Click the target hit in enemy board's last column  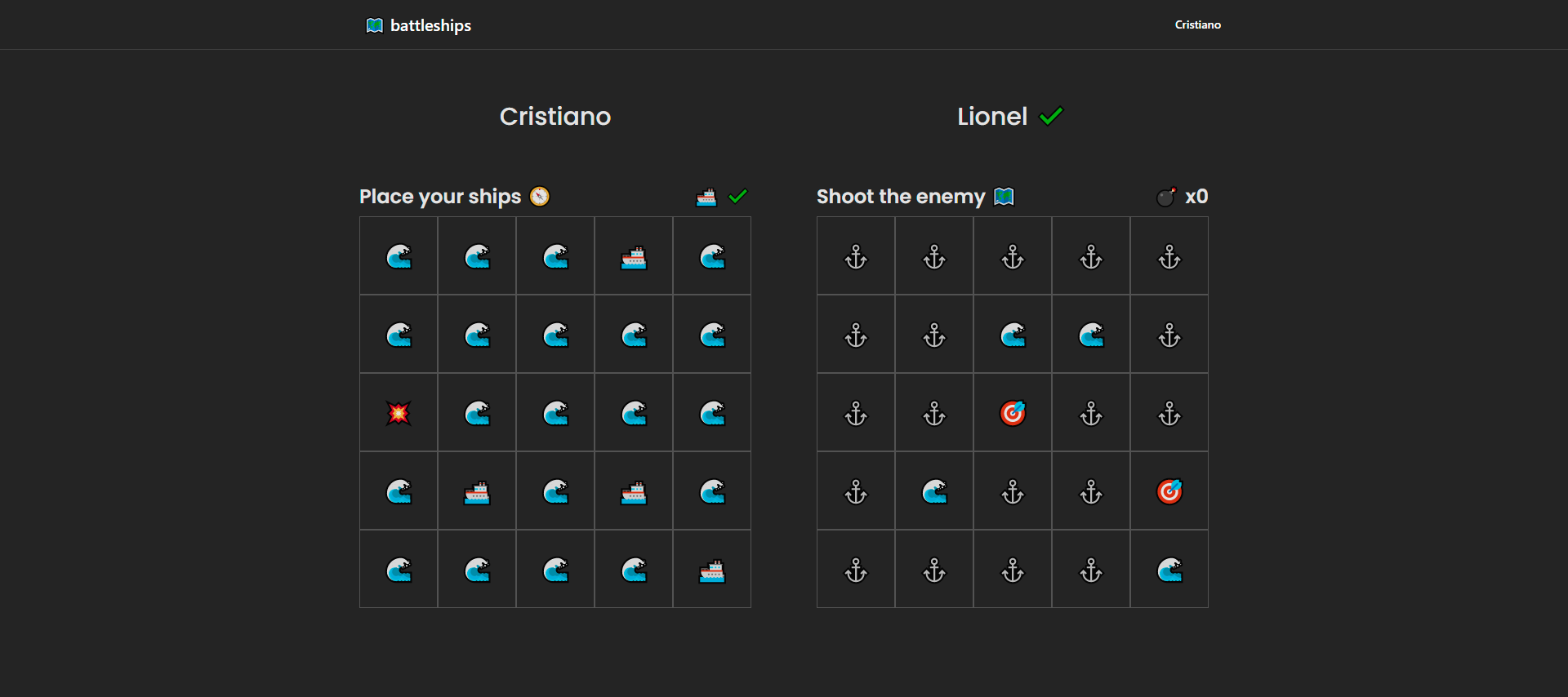point(1169,491)
